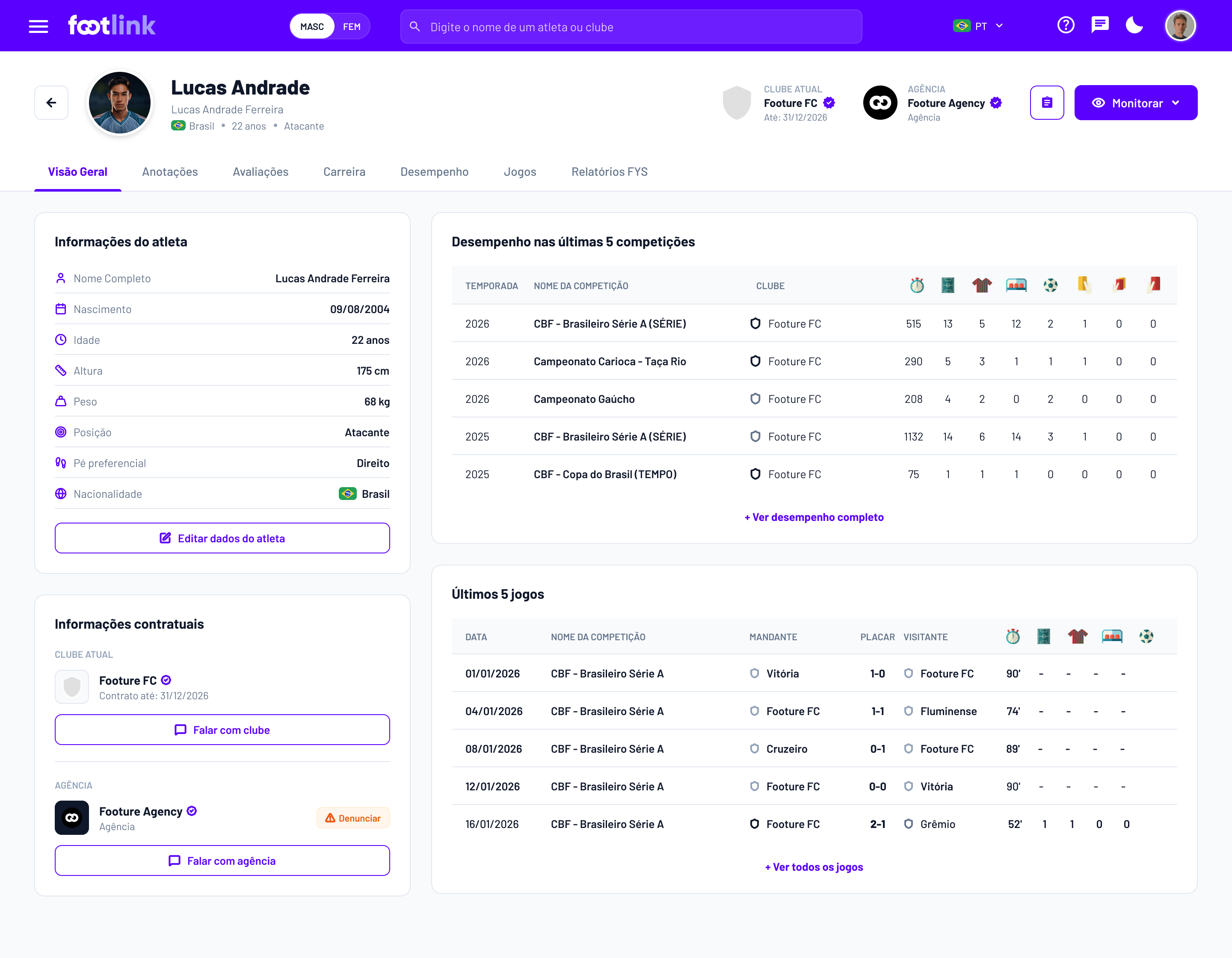This screenshot has width=1232, height=958.
Task: Click Footure Agency name in header
Action: [946, 103]
